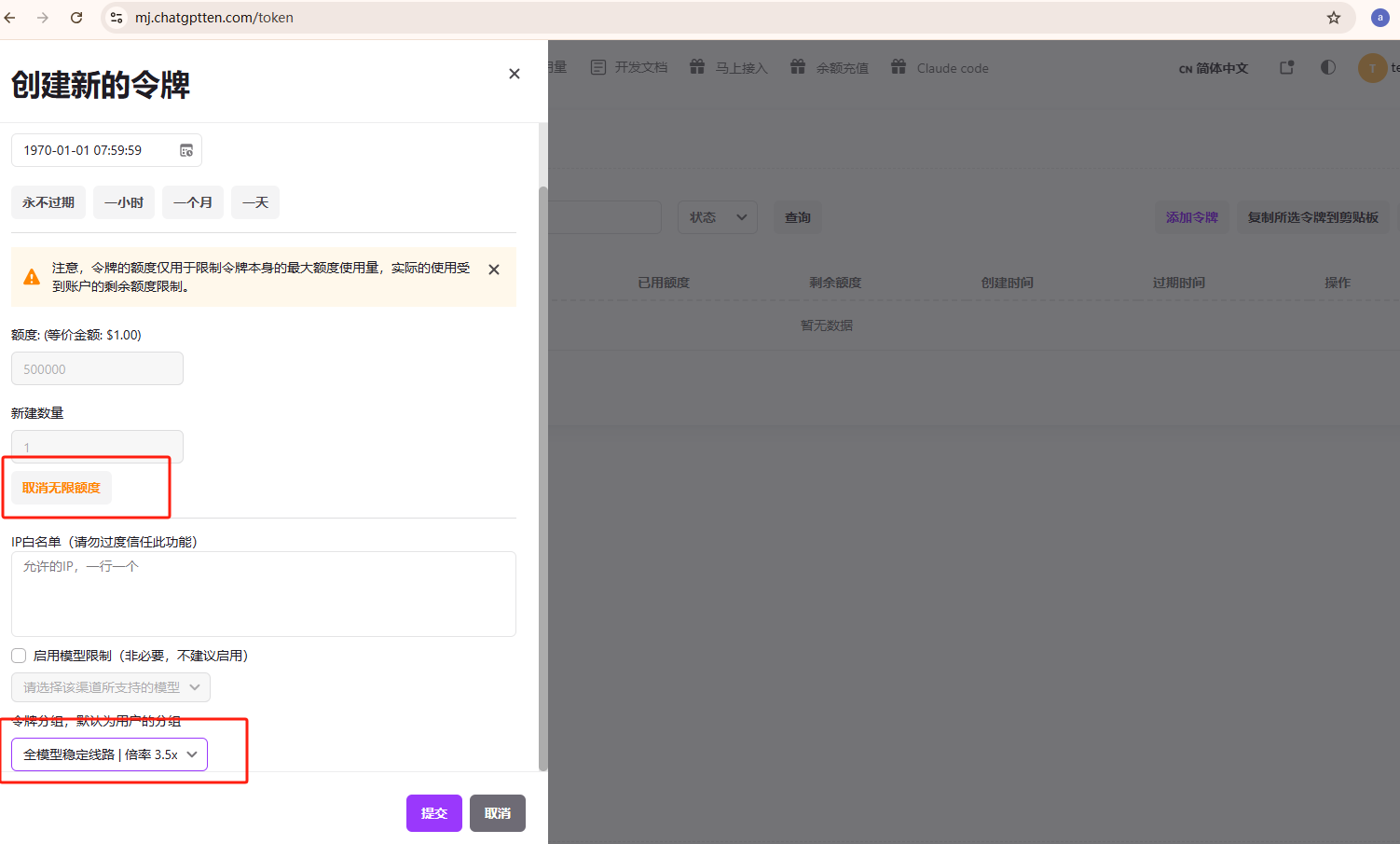Click the token search input behind the panel
The image size is (1400, 844).
pos(605,217)
